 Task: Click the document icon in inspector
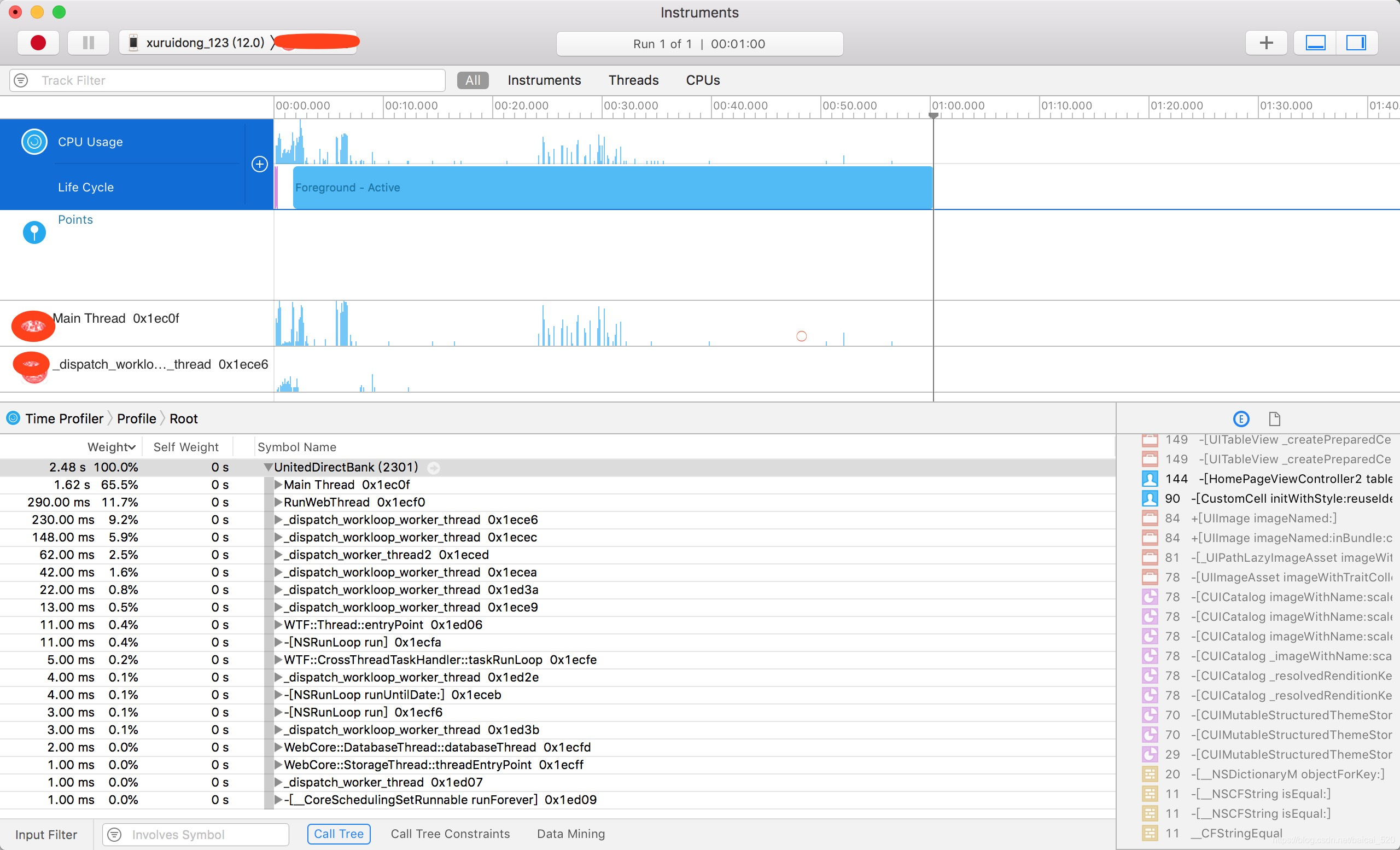click(1274, 420)
